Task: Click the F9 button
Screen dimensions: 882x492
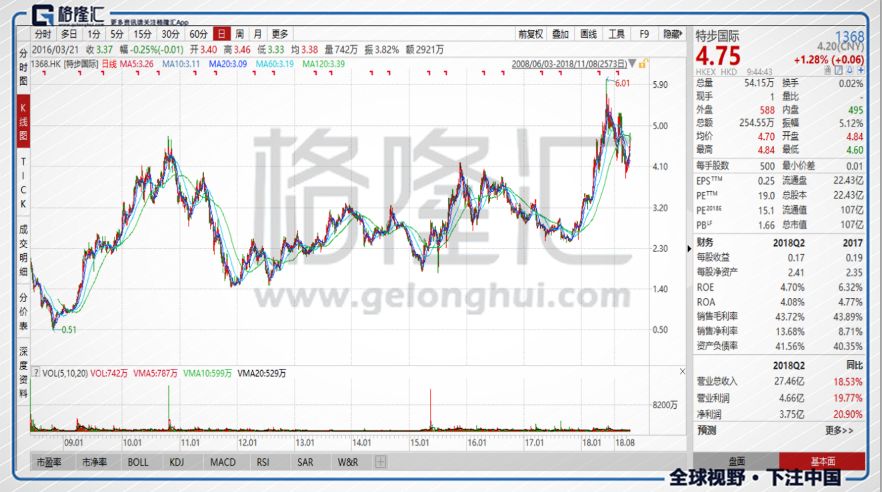Action: 644,34
